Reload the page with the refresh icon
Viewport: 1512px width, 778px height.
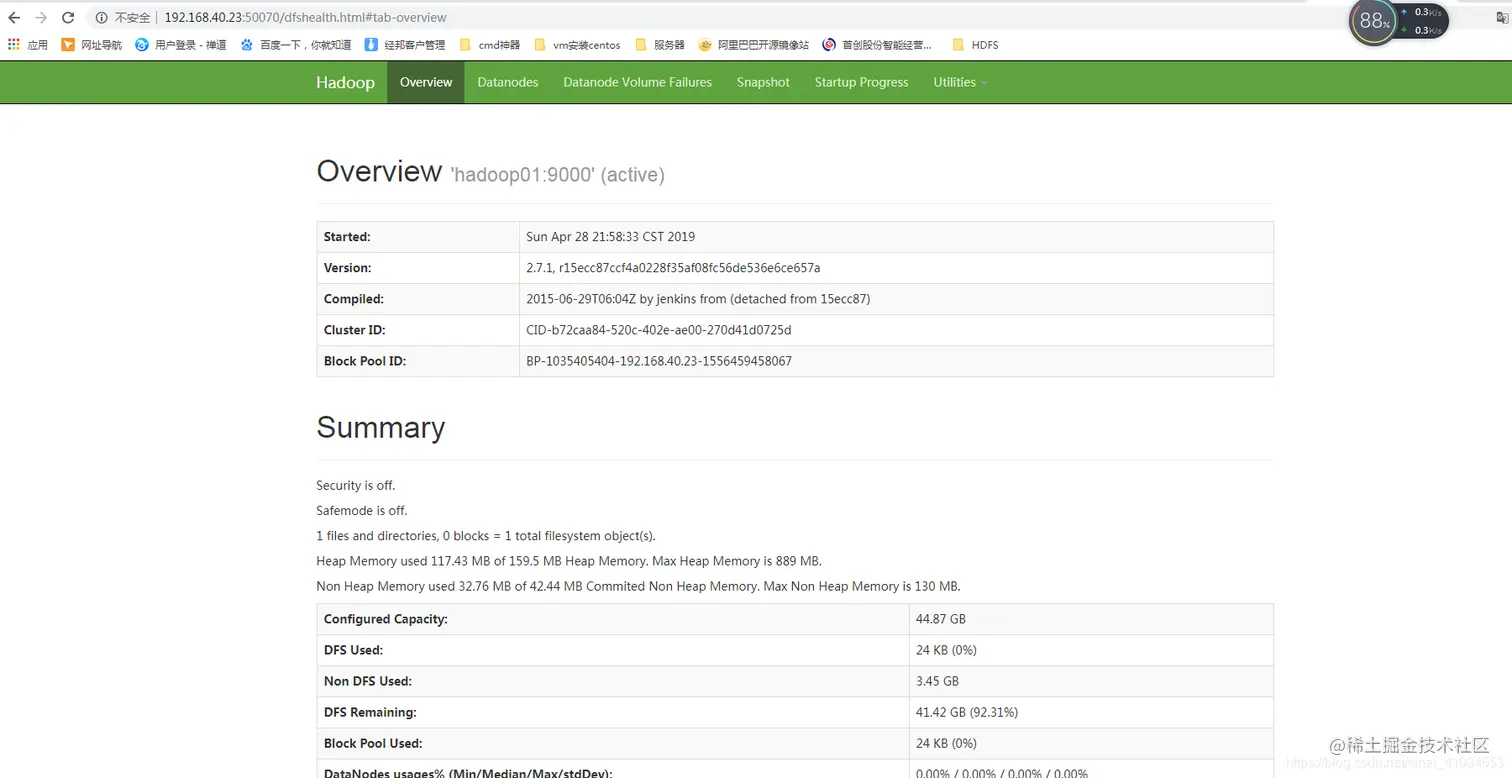(68, 17)
